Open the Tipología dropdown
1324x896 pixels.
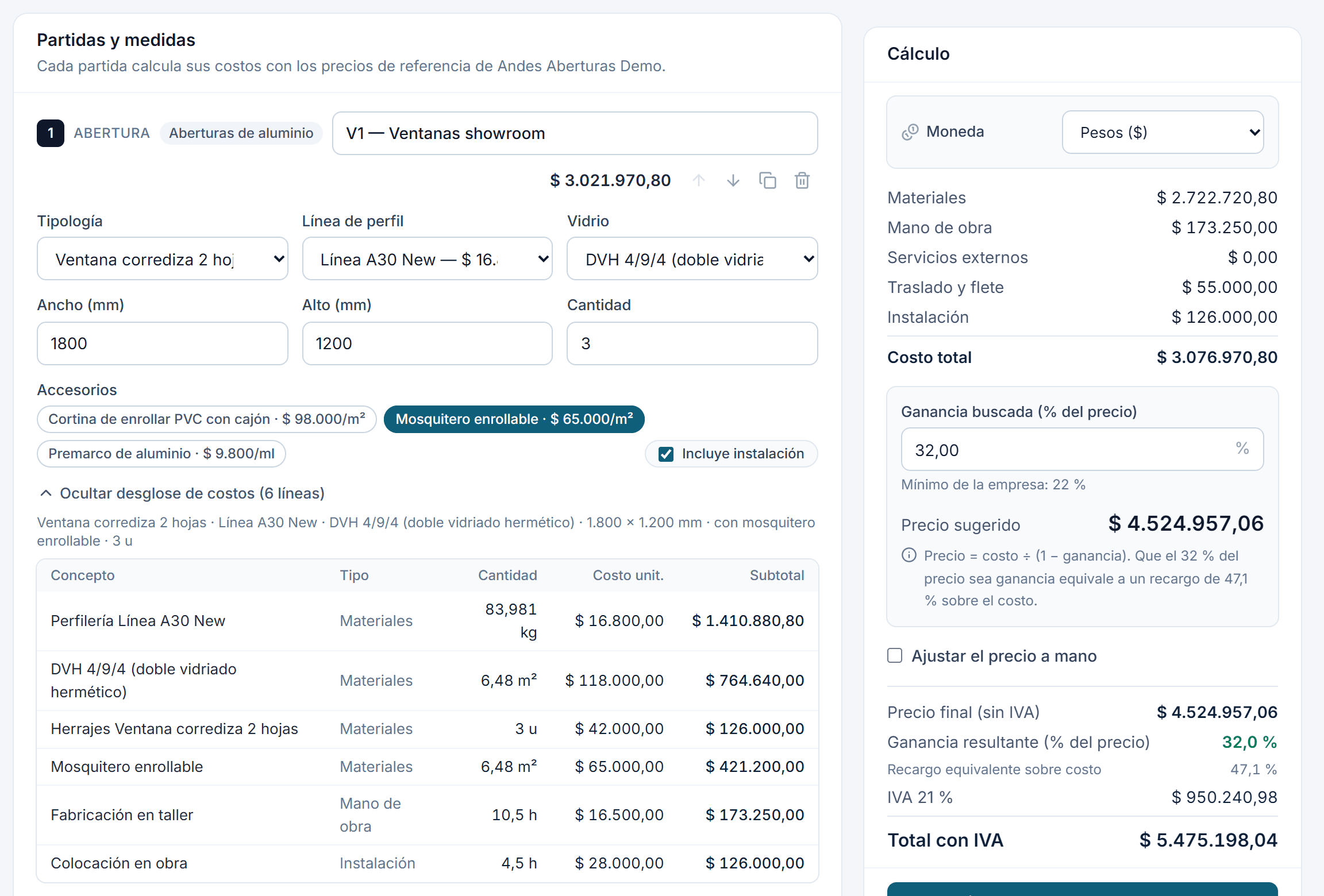coord(163,259)
